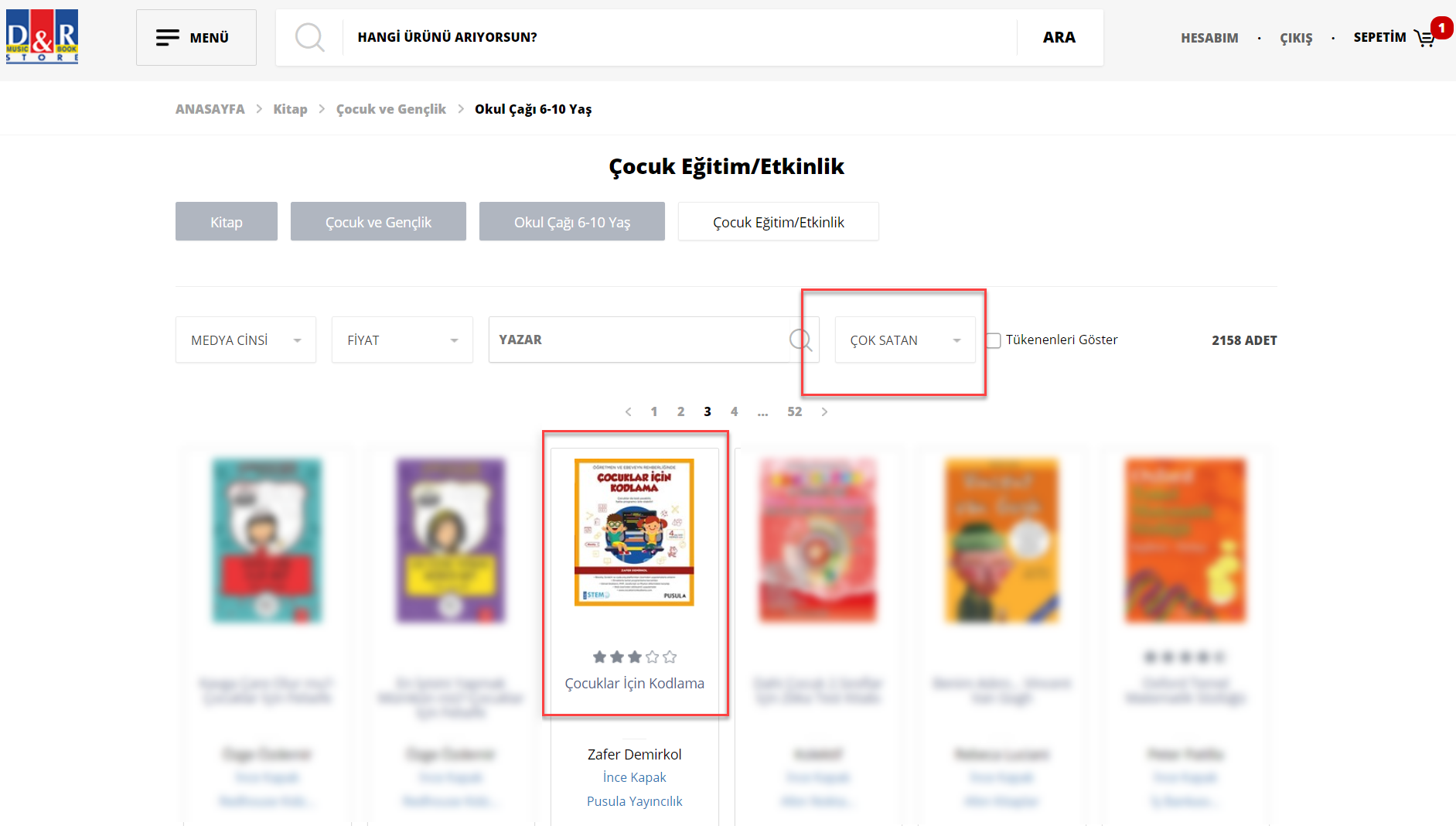Screen dimensions: 1456x826
Task: Enable Tükenenleri Göster checkbox
Action: (x=994, y=340)
